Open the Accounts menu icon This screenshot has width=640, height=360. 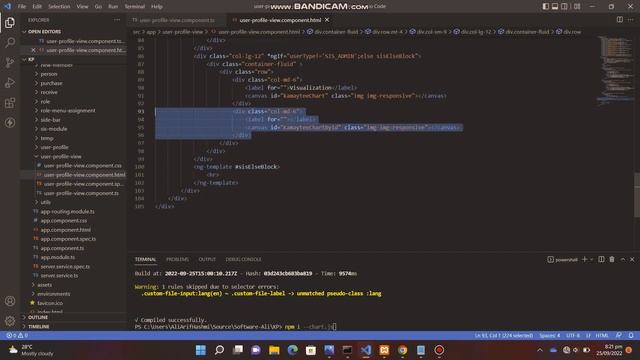(x=10, y=301)
